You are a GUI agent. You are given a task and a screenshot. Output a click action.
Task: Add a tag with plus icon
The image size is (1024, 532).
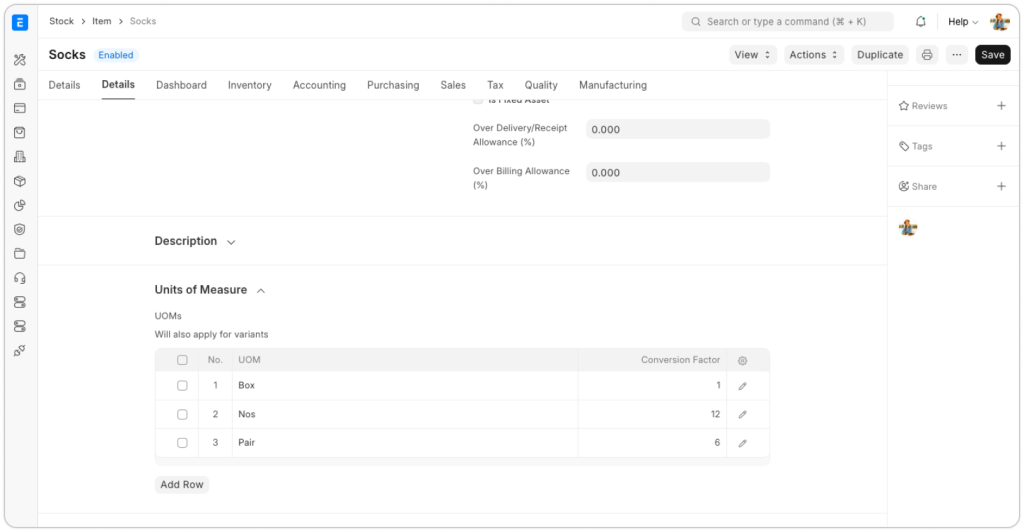[1001, 146]
